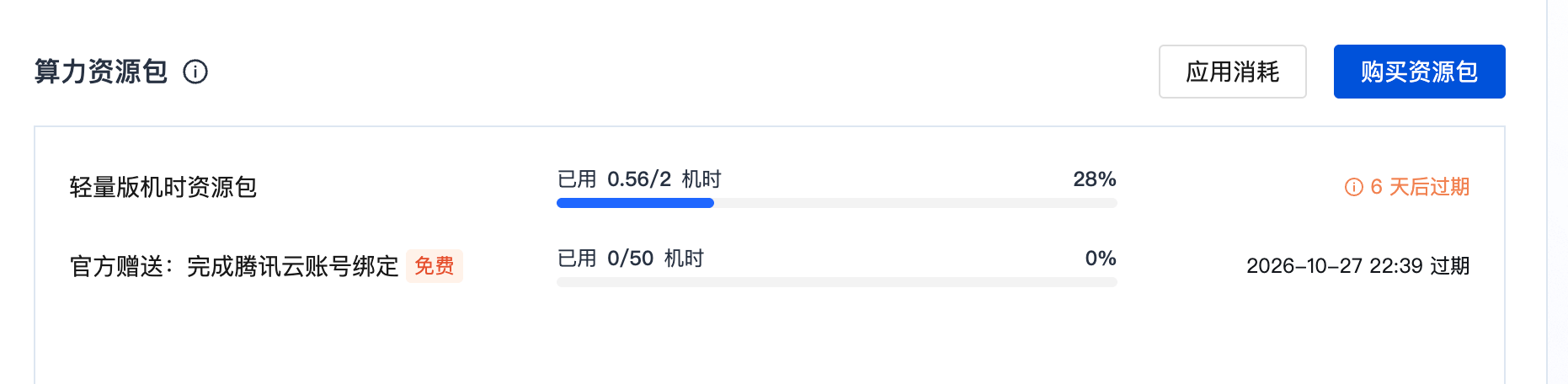Click the vertical divider at the right edge
1568x384 pixels.
click(x=1547, y=192)
